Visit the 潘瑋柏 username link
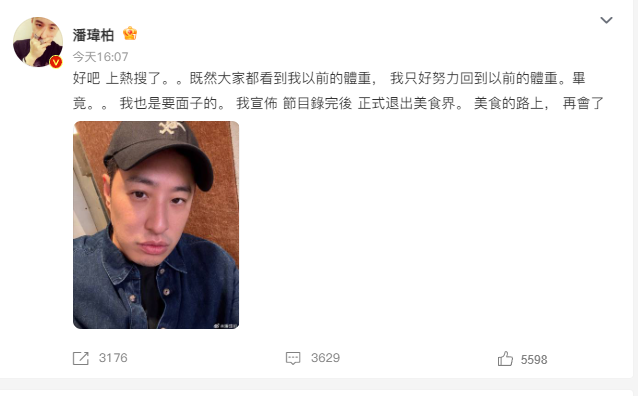 (x=93, y=35)
